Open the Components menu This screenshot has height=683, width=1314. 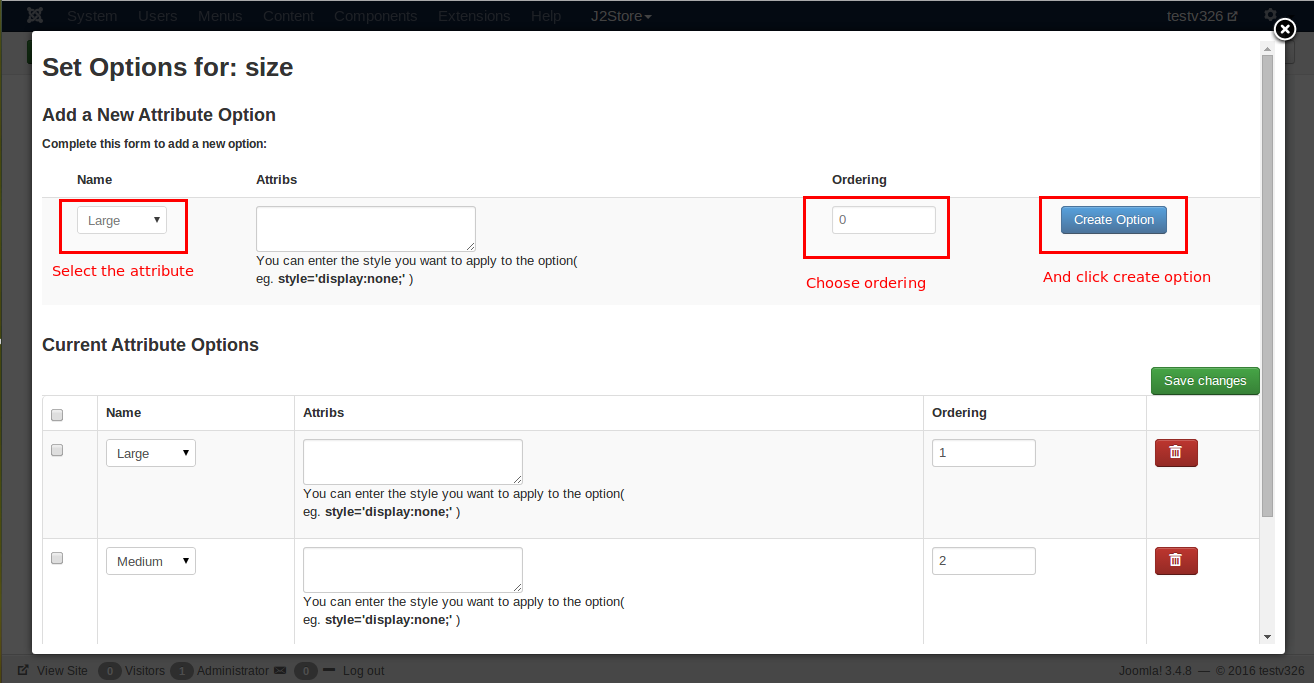(x=376, y=16)
